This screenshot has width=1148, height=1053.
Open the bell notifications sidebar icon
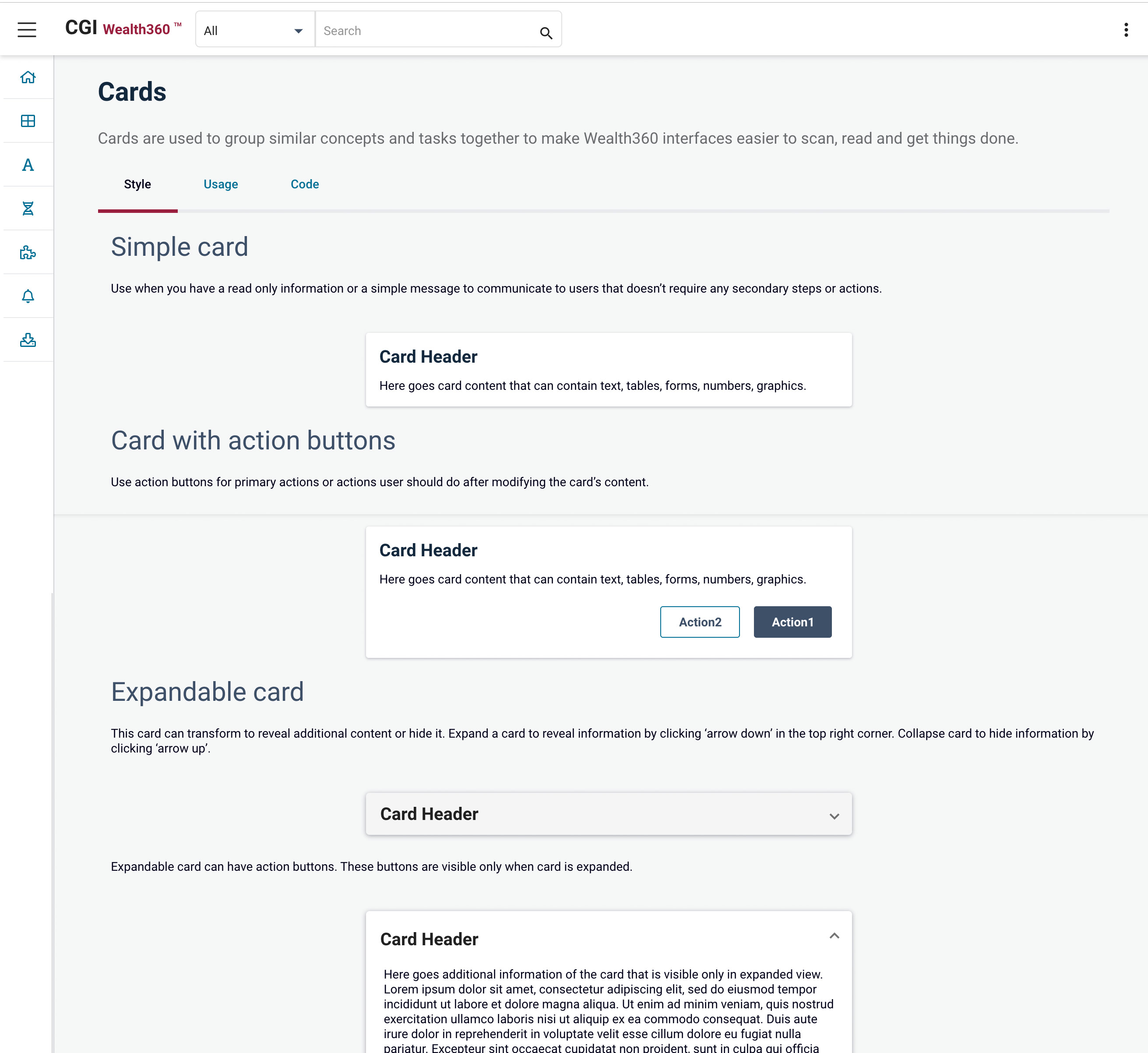point(28,296)
